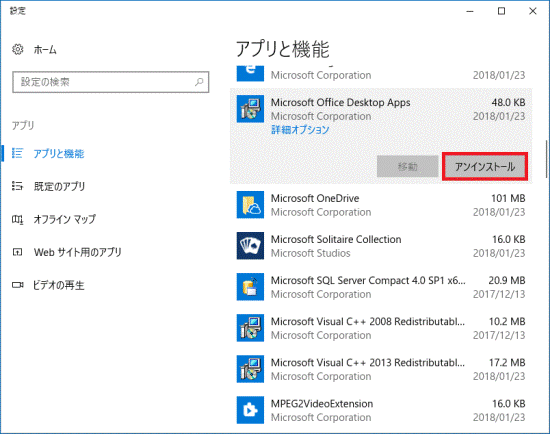Open 既定のアプリ settings
The image size is (550, 434).
[59, 186]
